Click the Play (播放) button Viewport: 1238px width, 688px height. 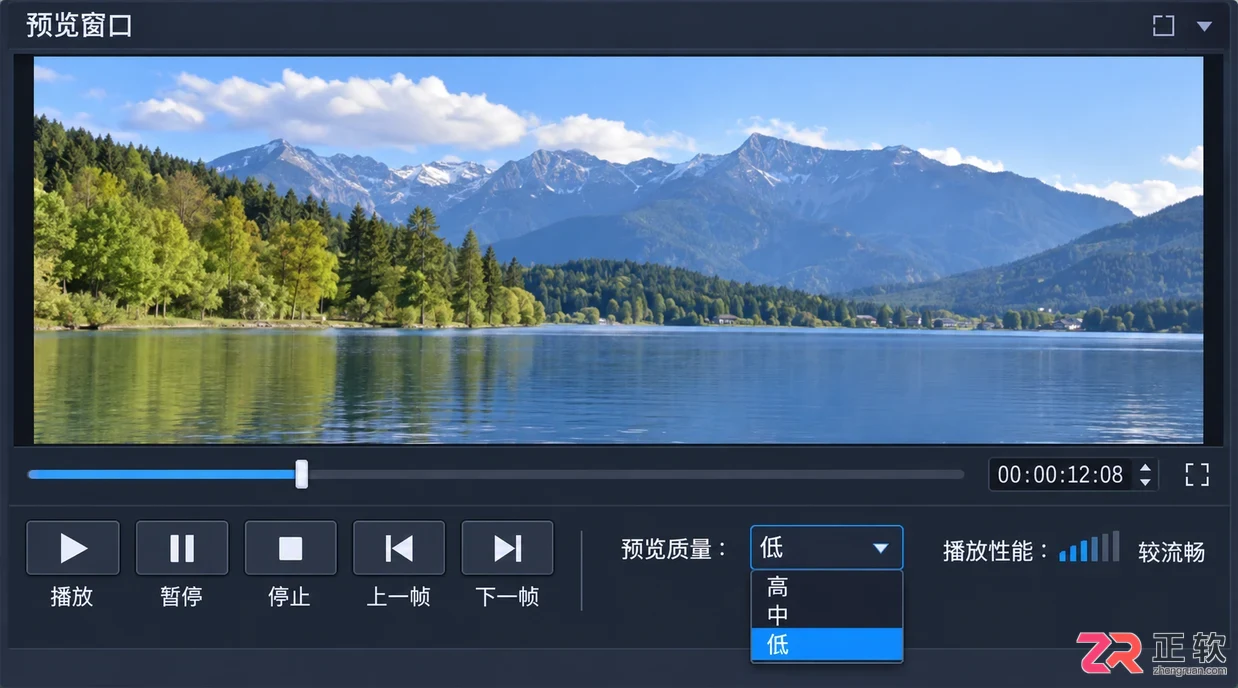(73, 548)
